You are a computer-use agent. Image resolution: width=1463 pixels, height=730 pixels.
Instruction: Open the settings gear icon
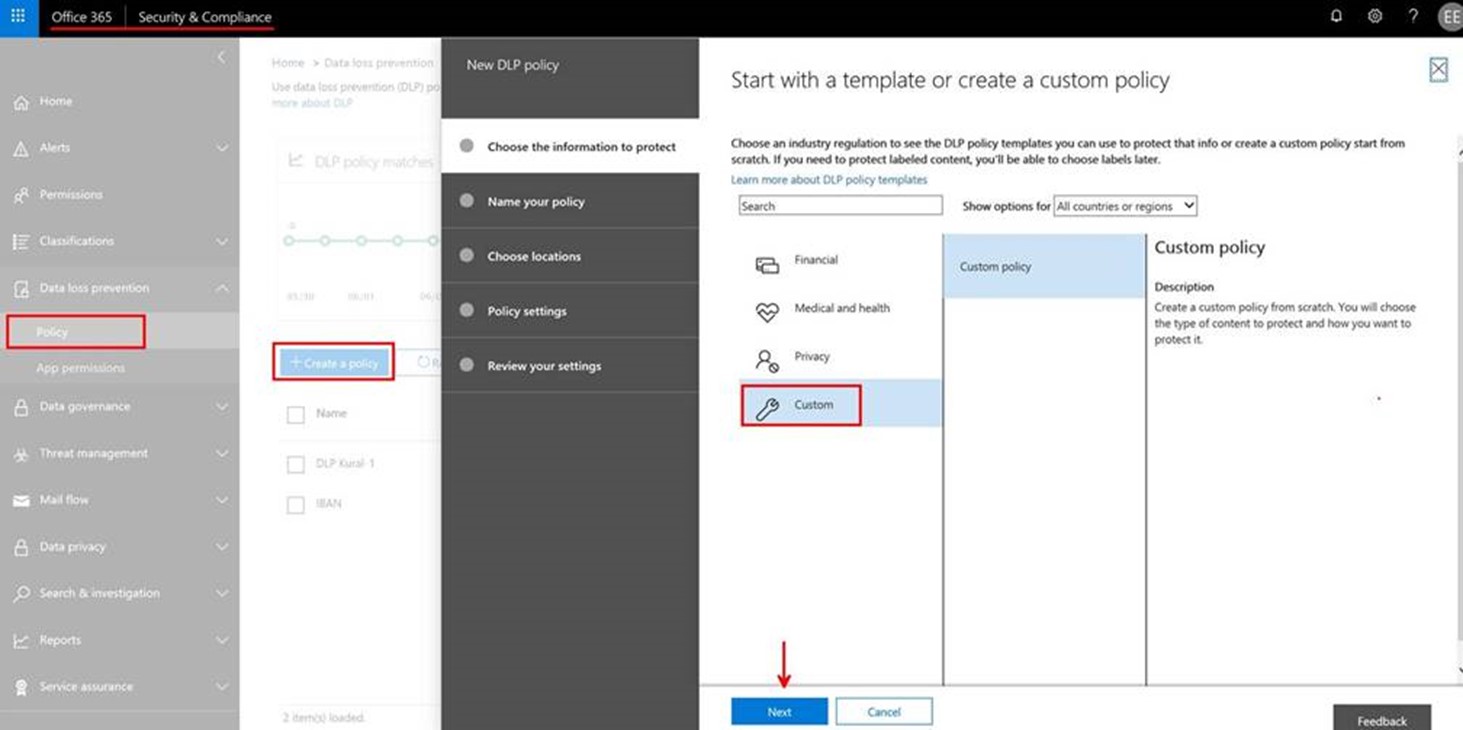point(1375,17)
